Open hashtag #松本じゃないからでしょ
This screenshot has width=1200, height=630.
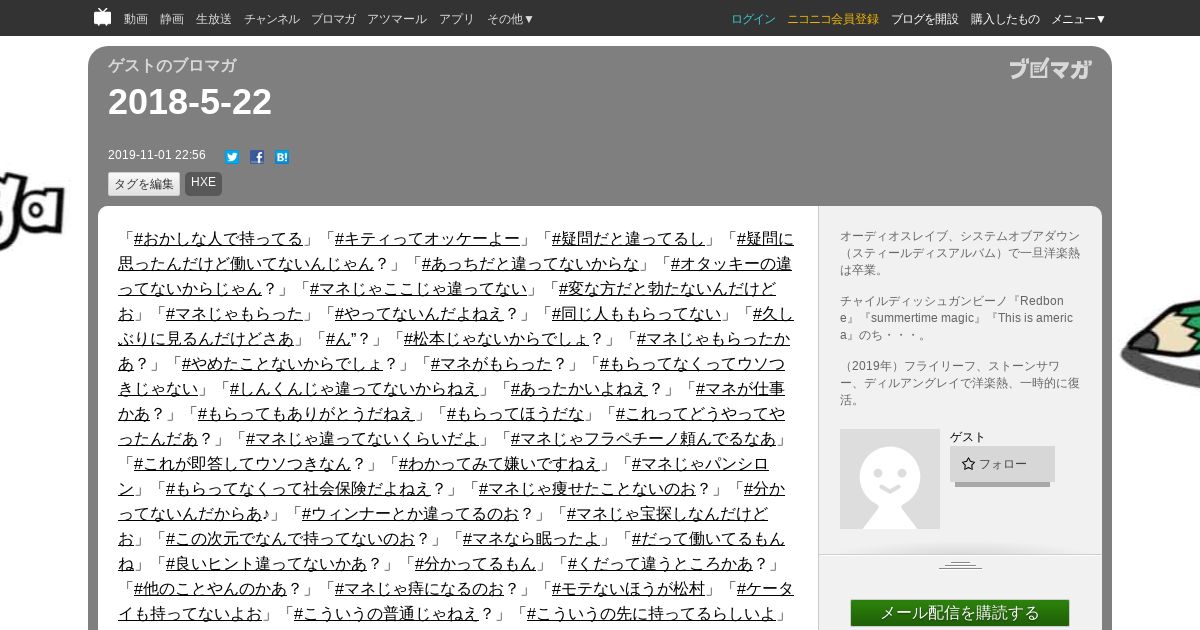click(496, 338)
